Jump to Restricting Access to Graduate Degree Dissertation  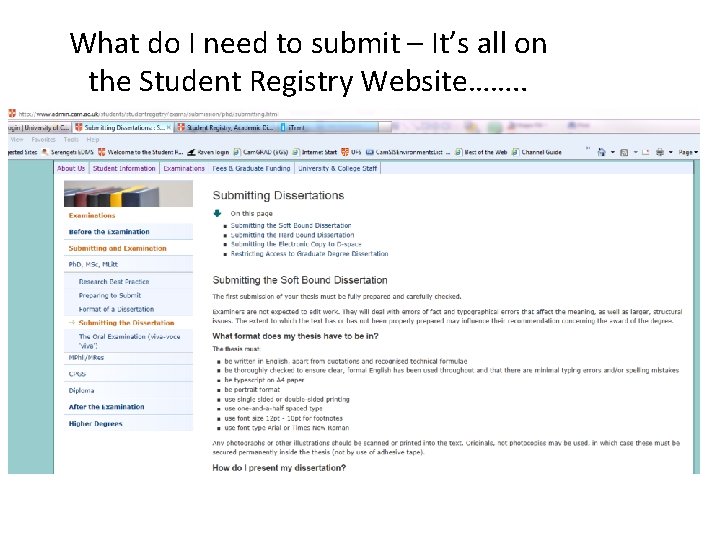(x=309, y=253)
